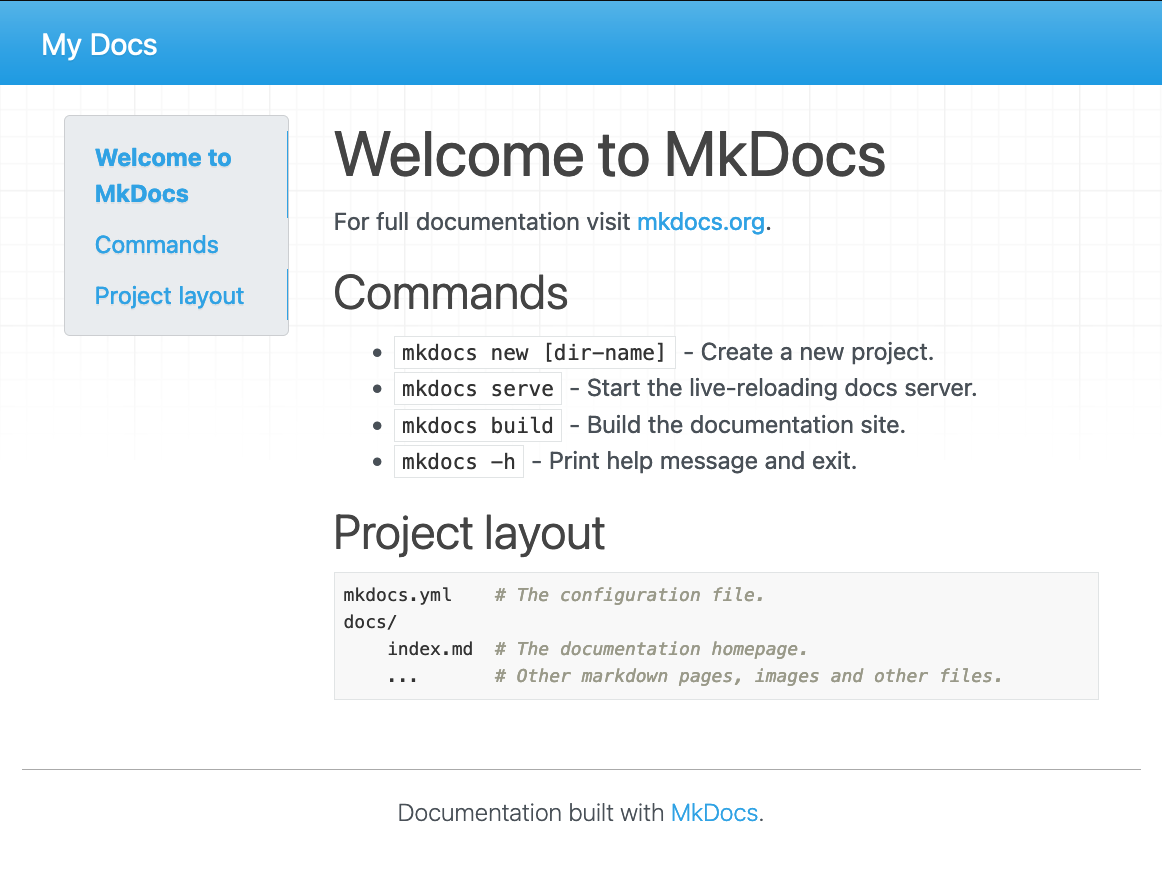Click the Project layout section heading
Screen dimensions: 1162x871
click(469, 533)
